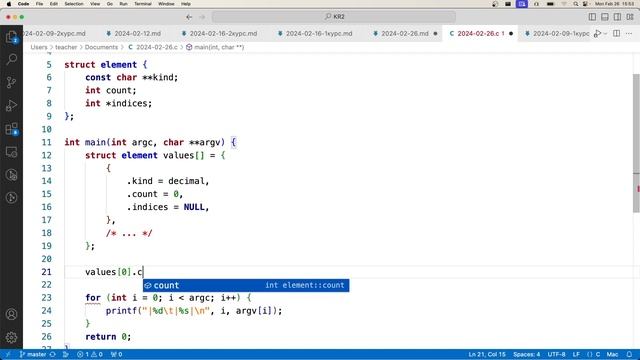
Task: Open the run button dropdown arrow
Action: 606,33
